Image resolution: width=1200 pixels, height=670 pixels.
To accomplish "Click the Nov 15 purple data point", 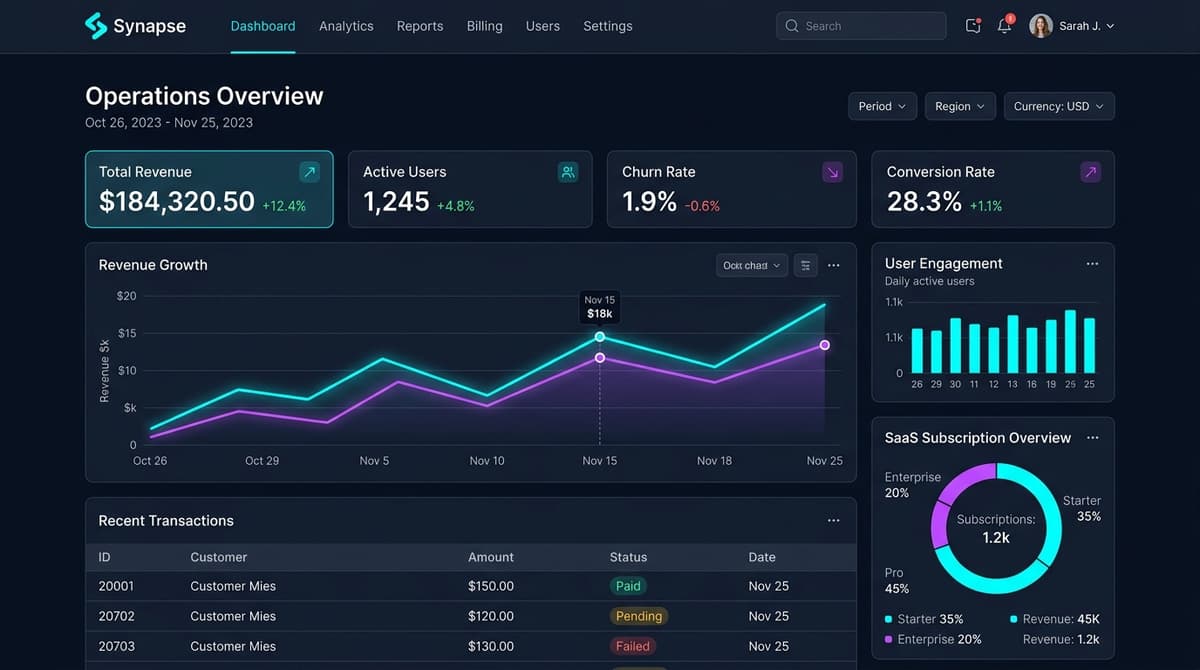I will coord(600,357).
